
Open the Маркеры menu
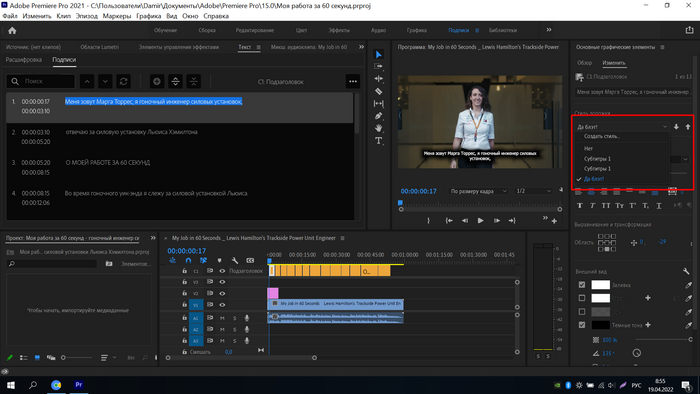click(117, 16)
